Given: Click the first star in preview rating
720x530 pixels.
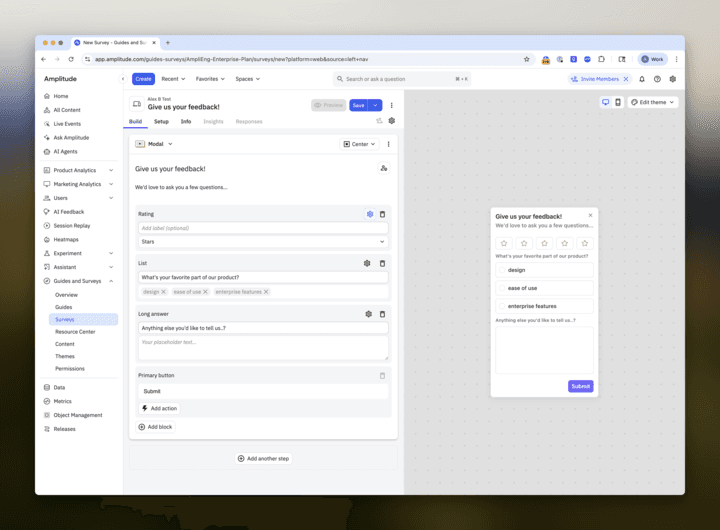Looking at the screenshot, I should click(504, 243).
